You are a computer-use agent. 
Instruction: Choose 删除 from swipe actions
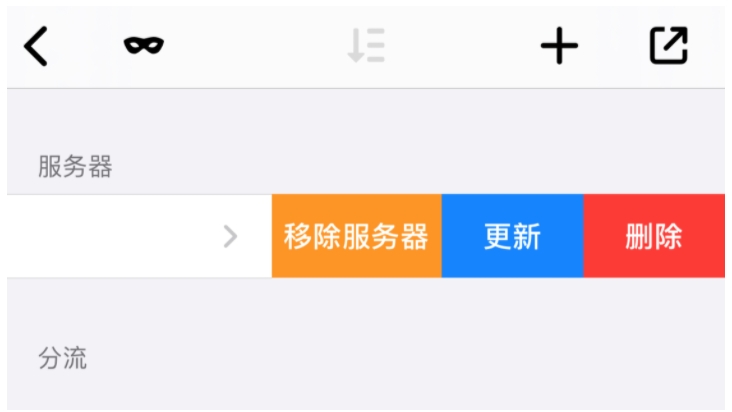pyautogui.click(x=654, y=236)
